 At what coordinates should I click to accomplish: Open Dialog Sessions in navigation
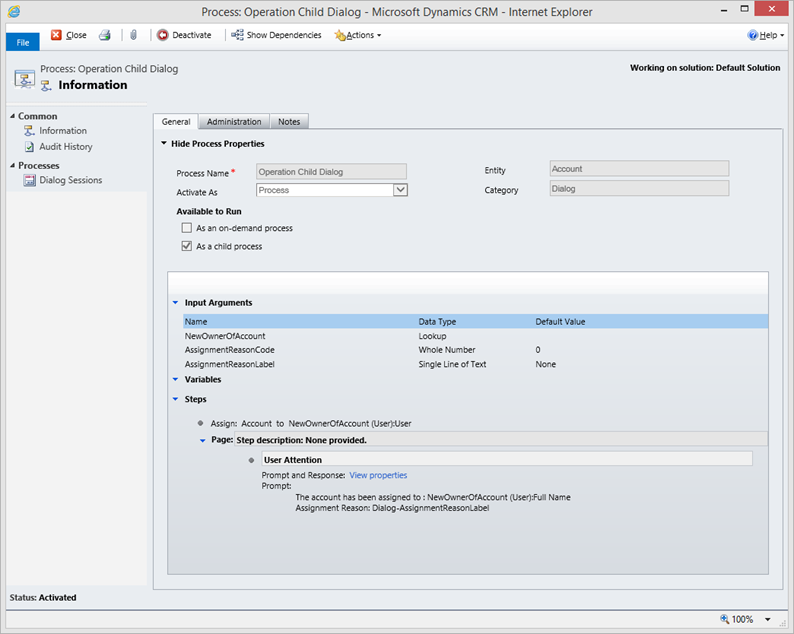pos(71,180)
